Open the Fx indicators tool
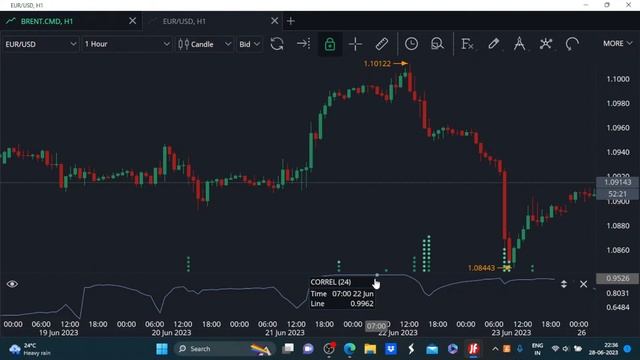The image size is (640, 360). (x=467, y=44)
